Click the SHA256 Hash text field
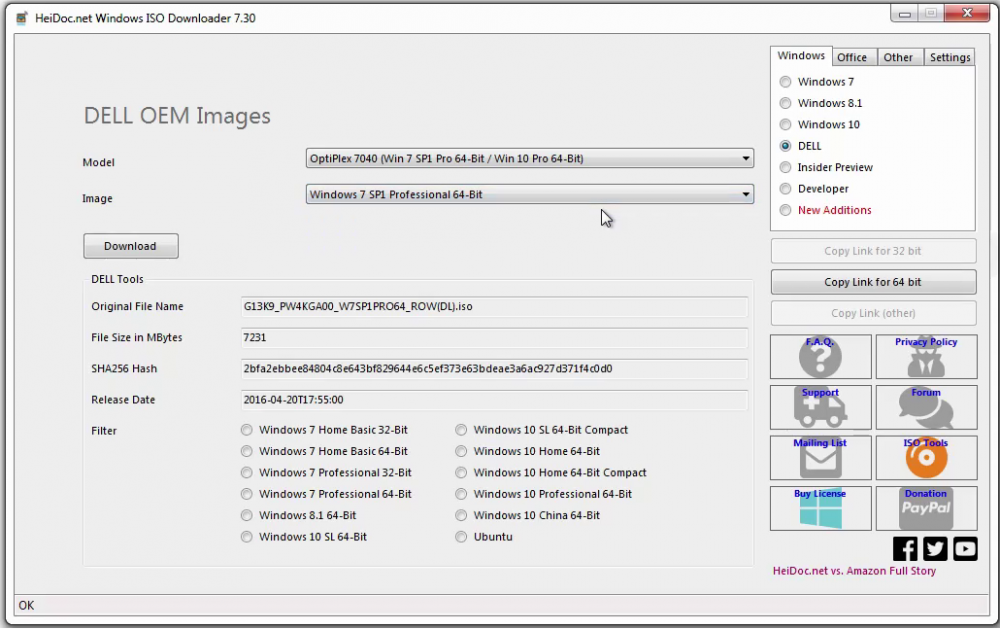1000x629 pixels. 494,369
